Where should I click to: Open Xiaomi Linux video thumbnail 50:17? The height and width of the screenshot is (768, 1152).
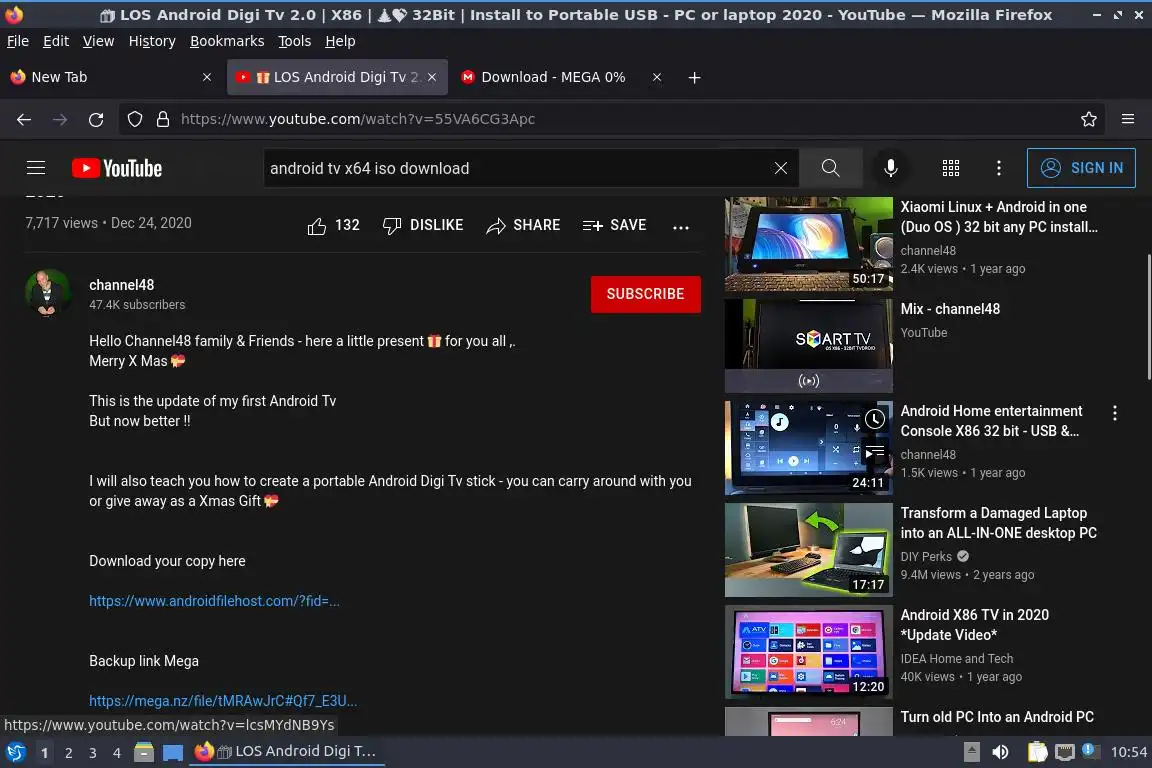[x=808, y=244]
